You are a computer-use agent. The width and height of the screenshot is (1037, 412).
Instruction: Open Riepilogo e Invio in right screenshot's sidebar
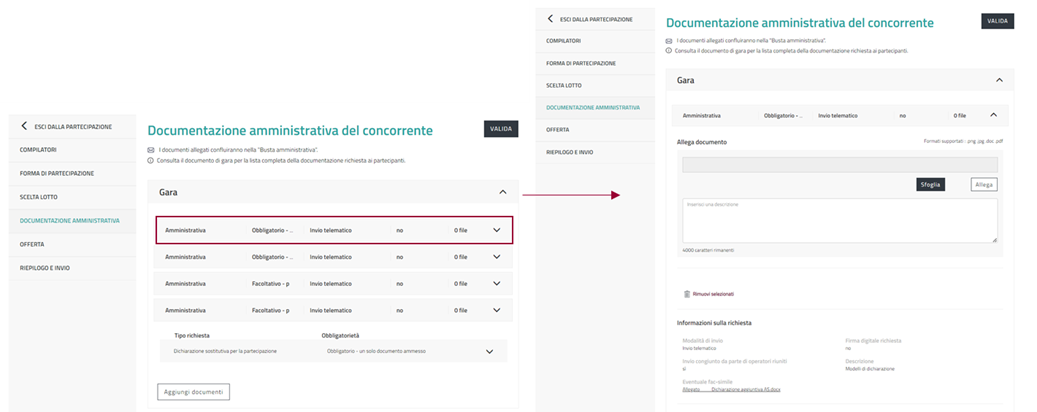[x=569, y=152]
